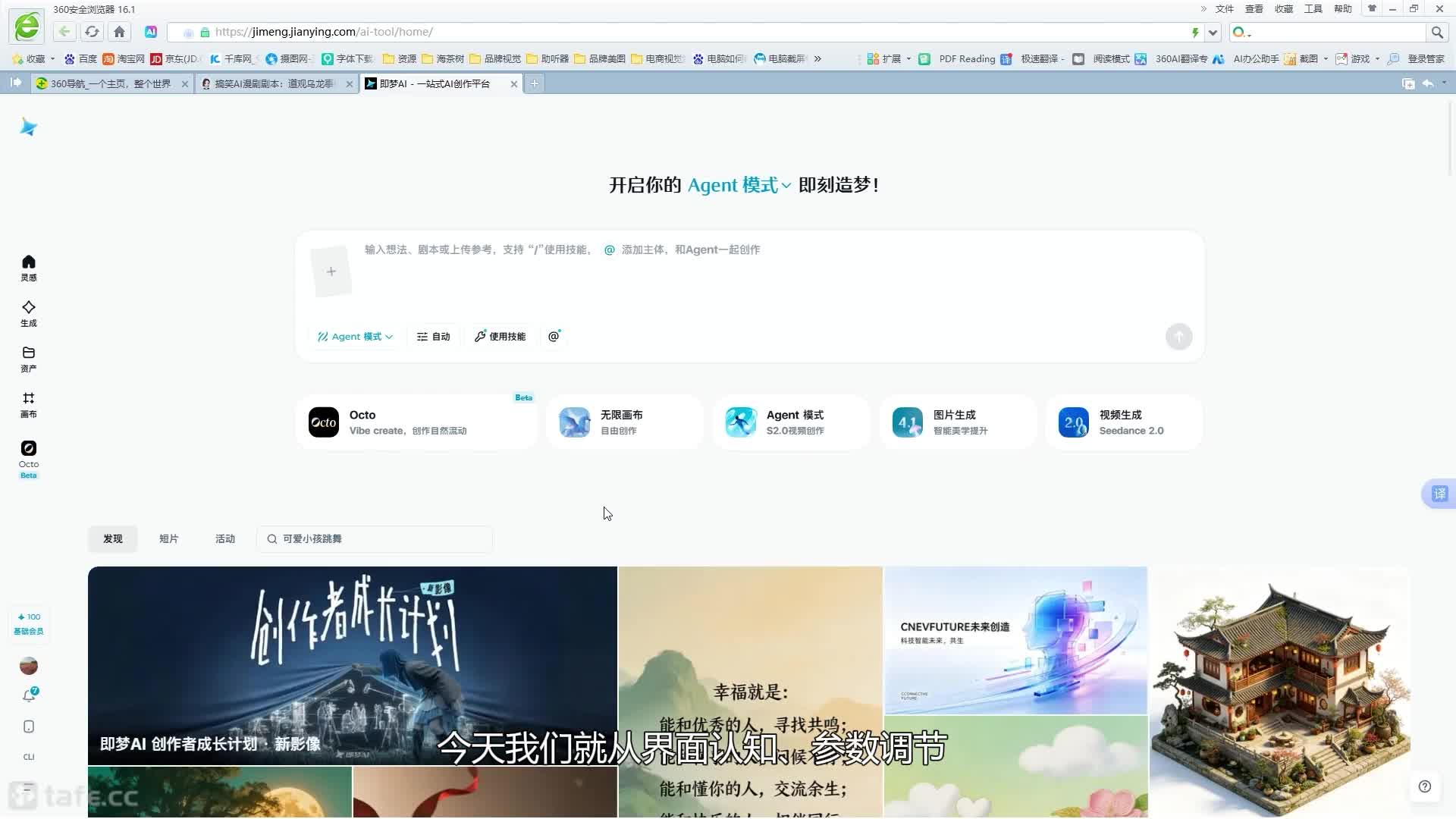Open the 灵感 home icon in sidebar
Image resolution: width=1456 pixels, height=819 pixels.
(28, 268)
